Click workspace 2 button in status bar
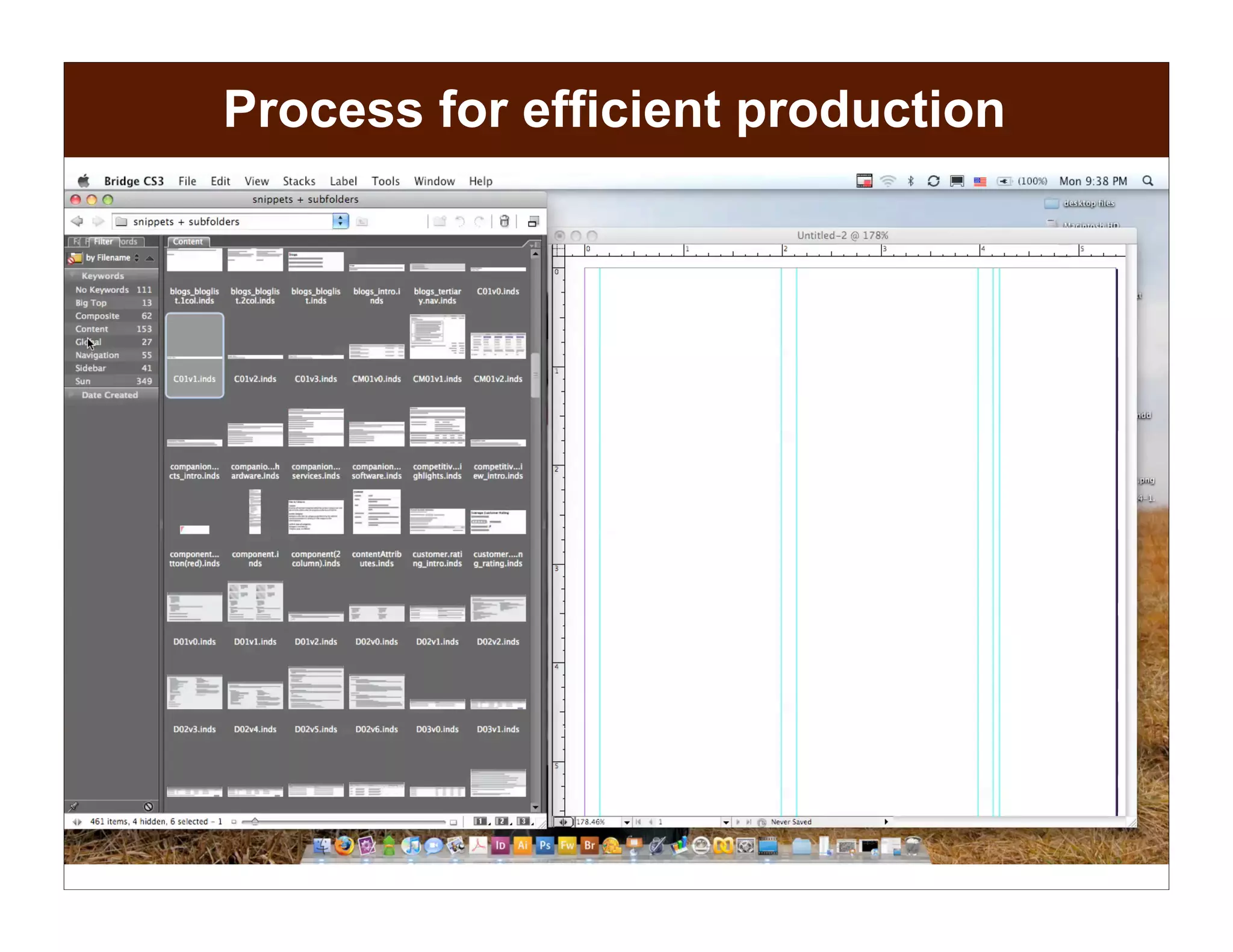 click(501, 821)
